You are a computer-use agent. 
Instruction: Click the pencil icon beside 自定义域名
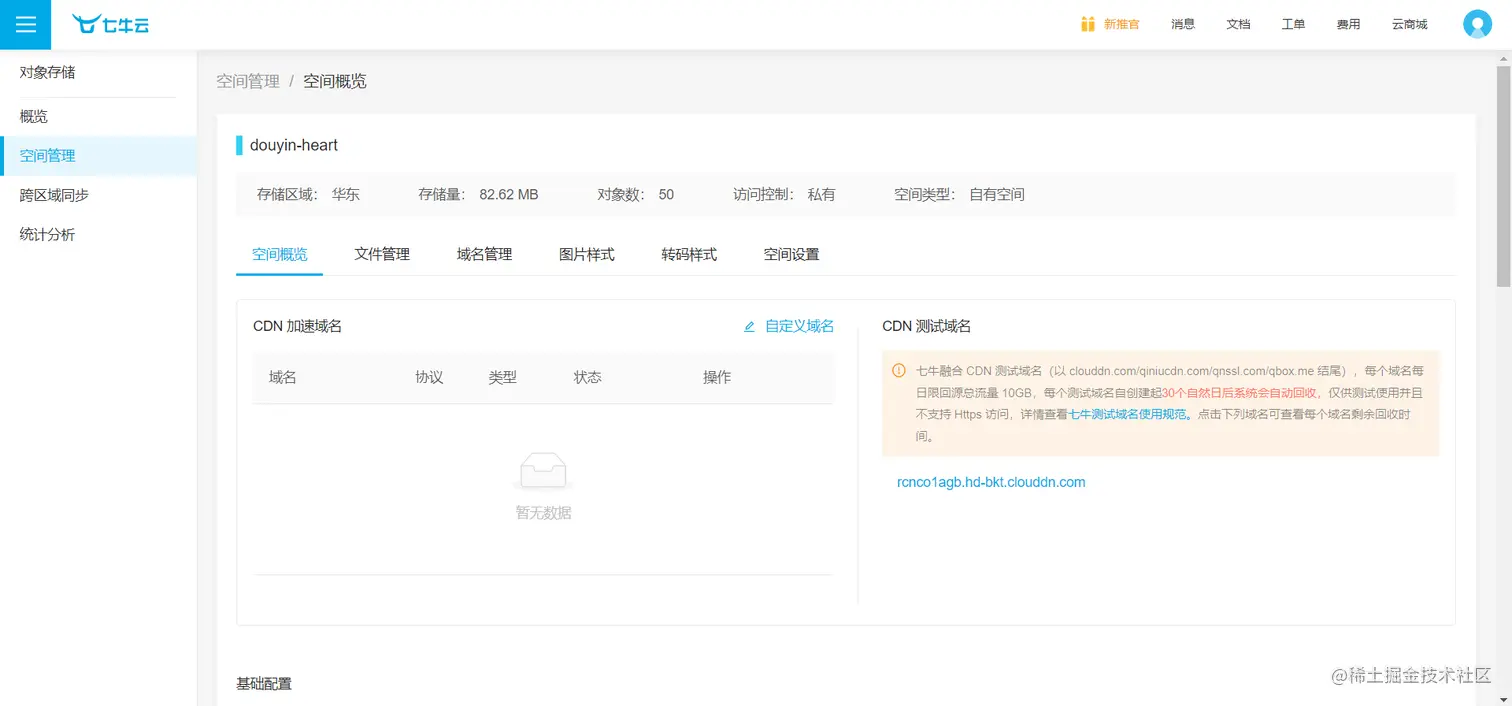749,327
